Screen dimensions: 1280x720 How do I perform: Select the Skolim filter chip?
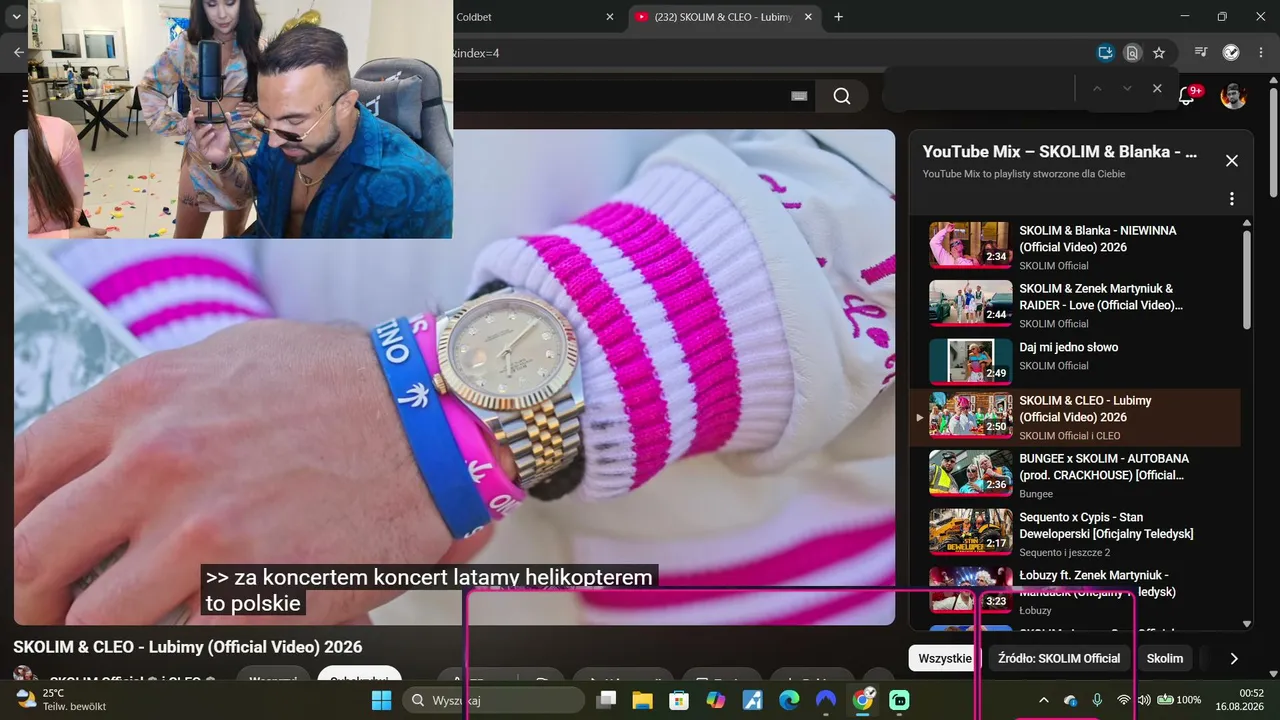pyautogui.click(x=1165, y=658)
